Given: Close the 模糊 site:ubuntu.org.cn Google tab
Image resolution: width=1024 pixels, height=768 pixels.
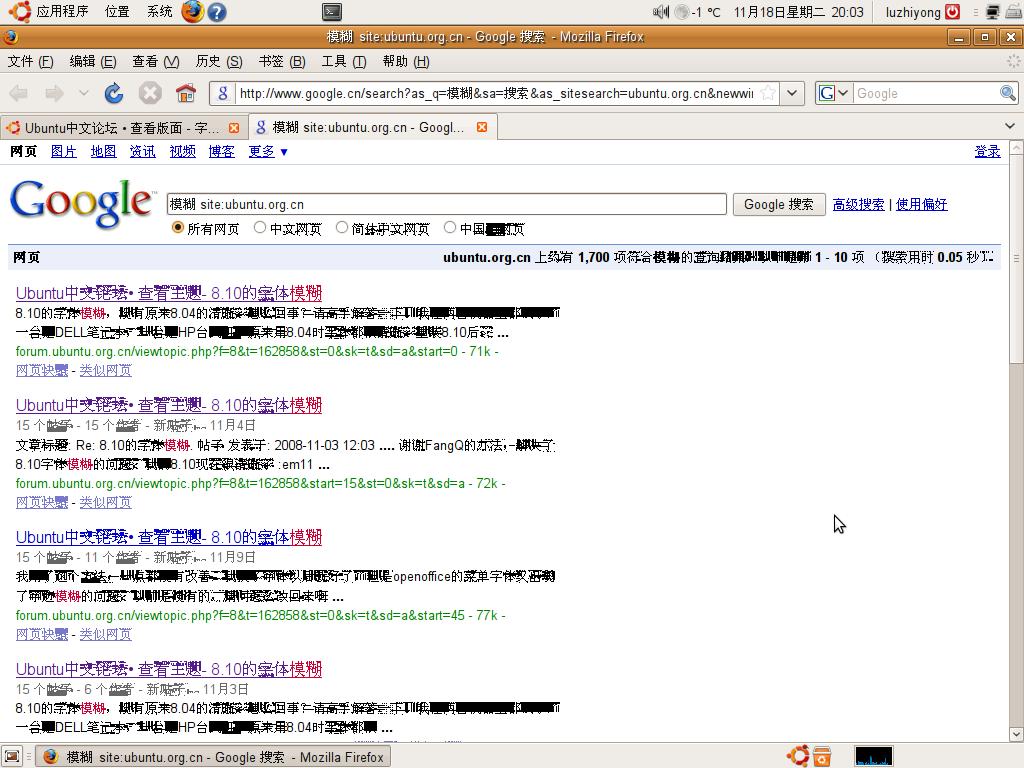Looking at the screenshot, I should pos(482,127).
